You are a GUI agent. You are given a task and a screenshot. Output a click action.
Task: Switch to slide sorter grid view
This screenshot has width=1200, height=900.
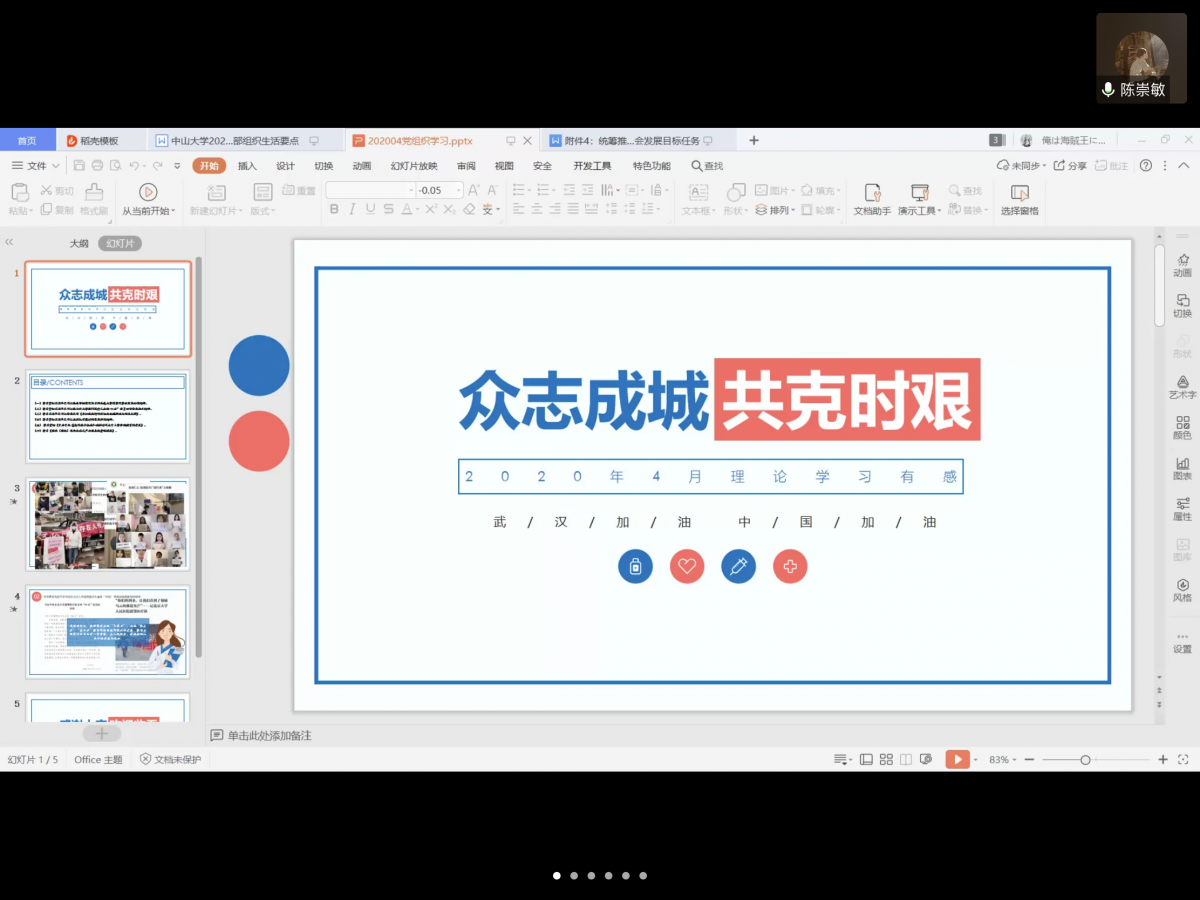[x=886, y=760]
